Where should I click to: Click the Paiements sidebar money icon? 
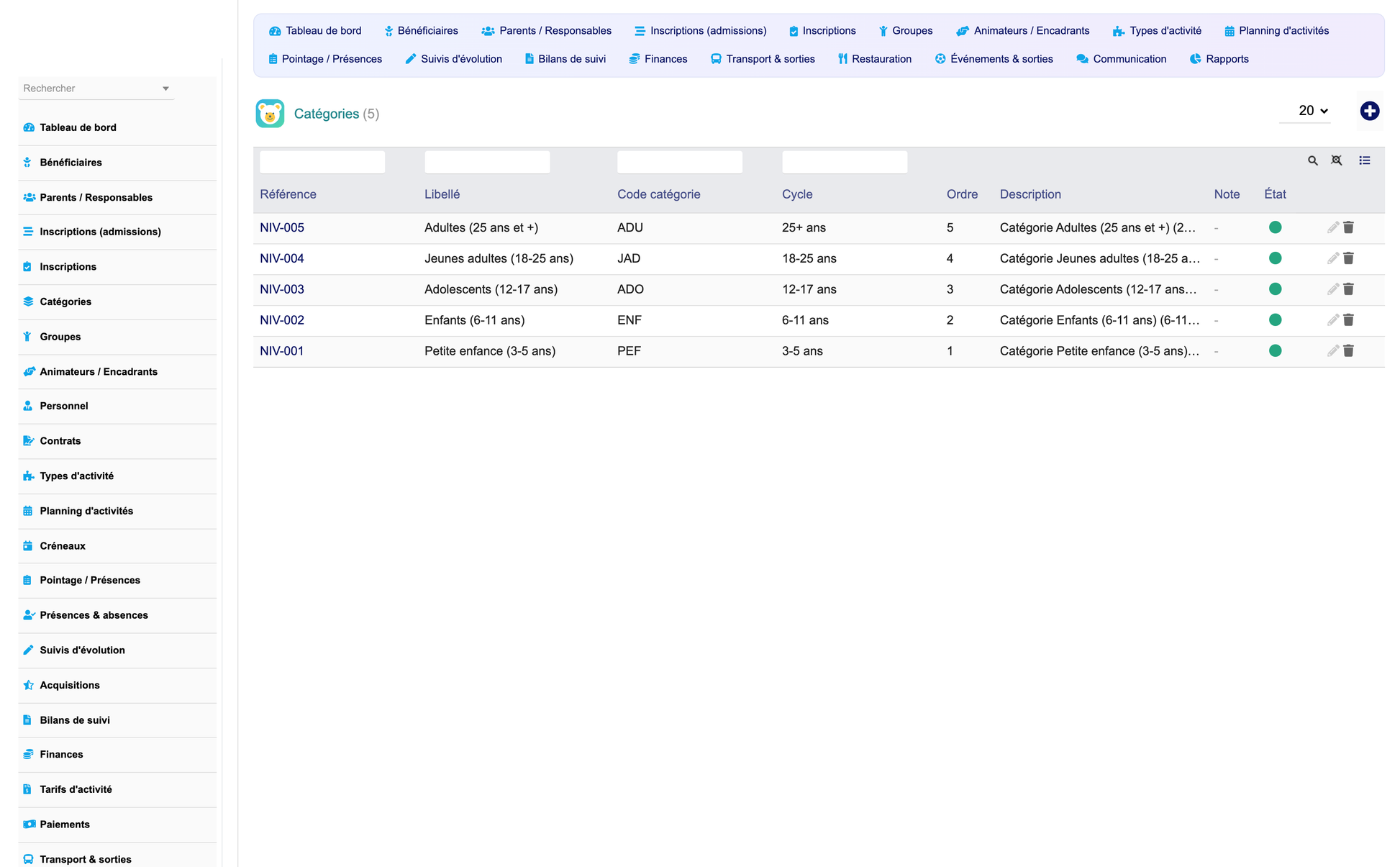click(29, 825)
